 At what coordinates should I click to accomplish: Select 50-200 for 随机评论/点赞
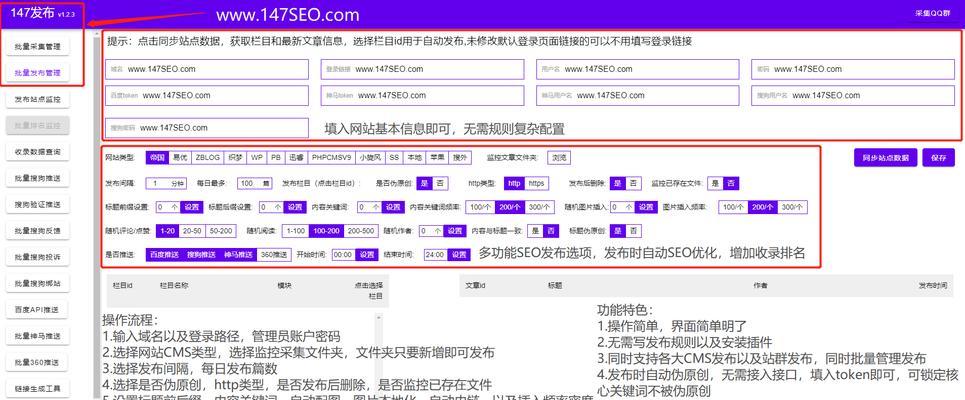(221, 231)
